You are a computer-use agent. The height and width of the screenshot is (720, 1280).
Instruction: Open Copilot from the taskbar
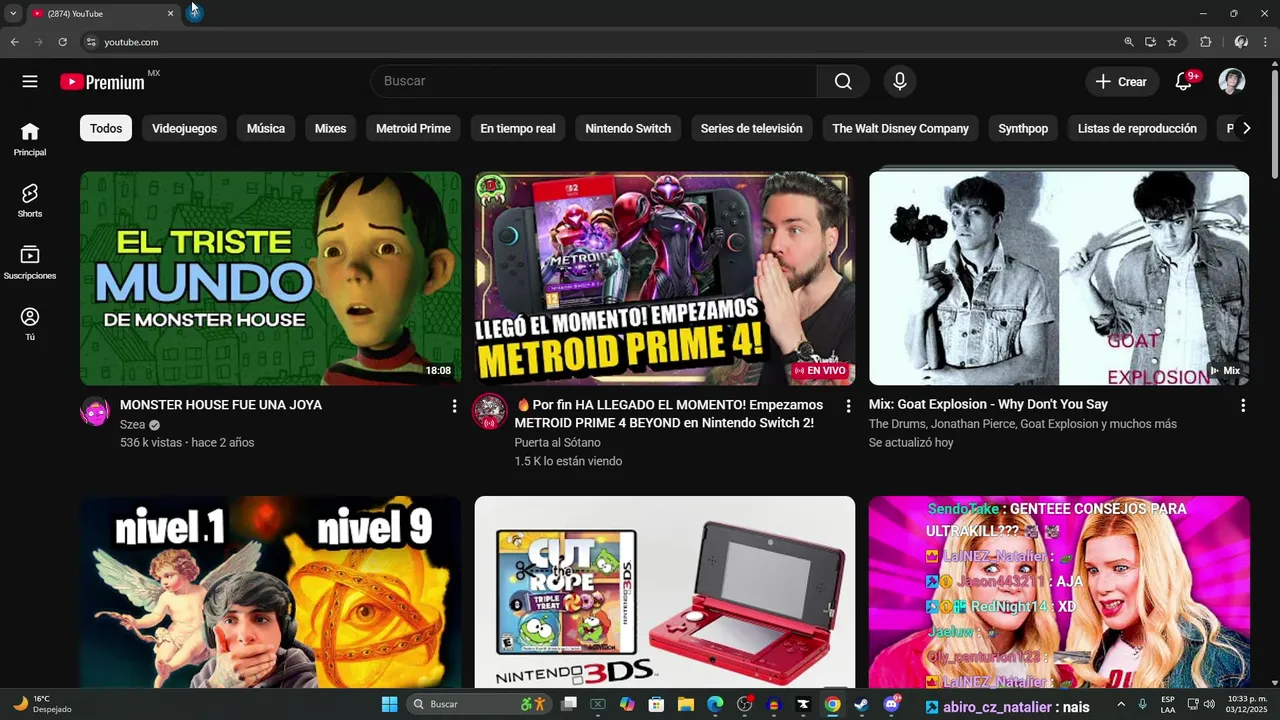(x=627, y=705)
